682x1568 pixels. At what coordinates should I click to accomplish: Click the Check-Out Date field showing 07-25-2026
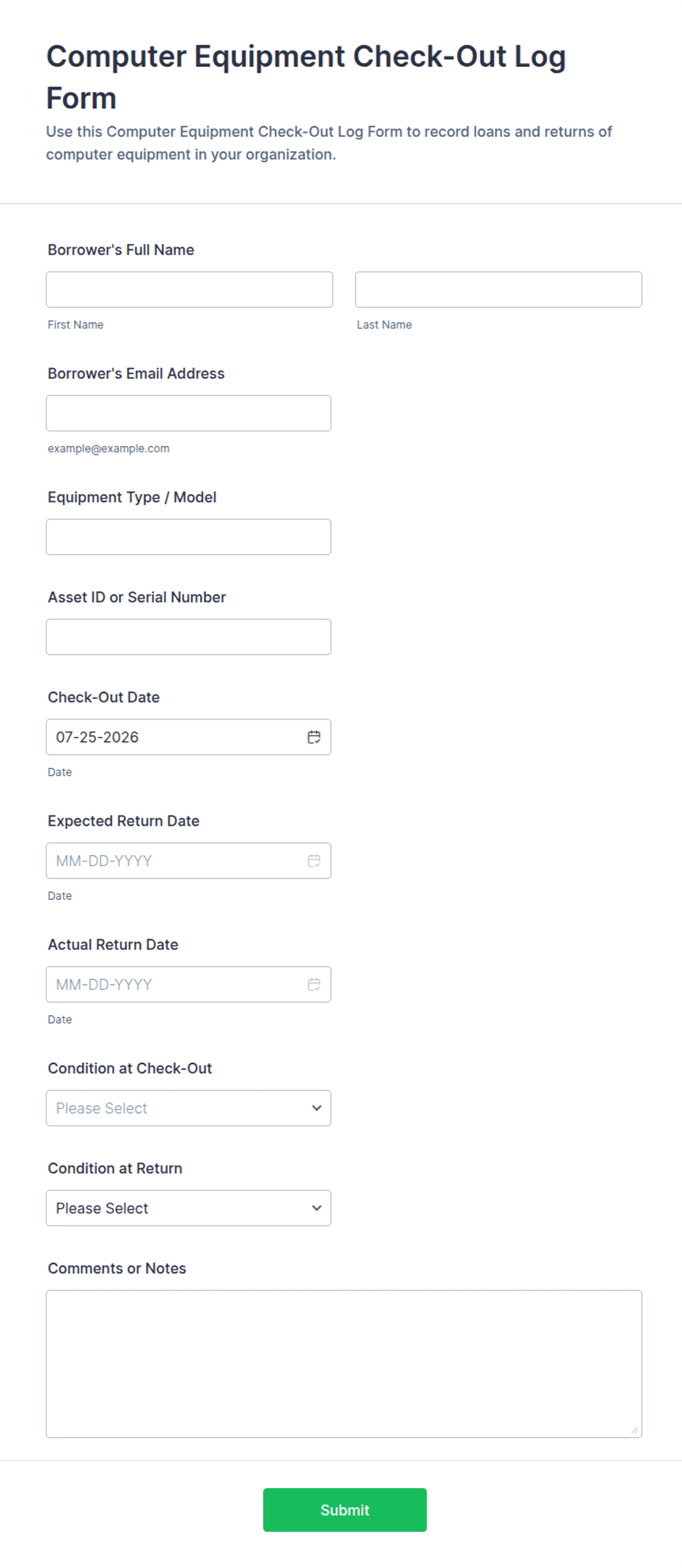pos(176,737)
